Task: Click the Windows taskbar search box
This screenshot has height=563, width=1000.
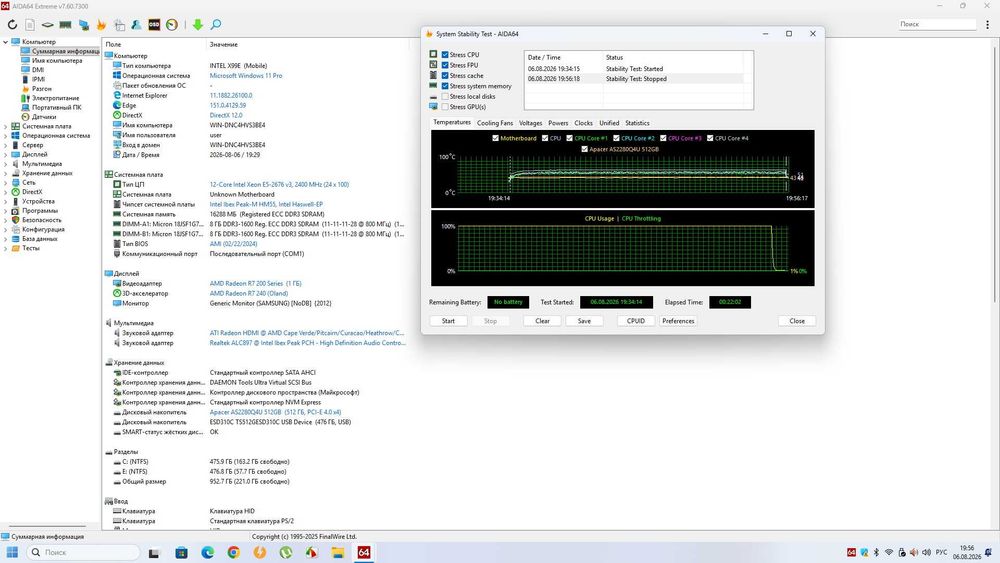Action: pyautogui.click(x=83, y=552)
